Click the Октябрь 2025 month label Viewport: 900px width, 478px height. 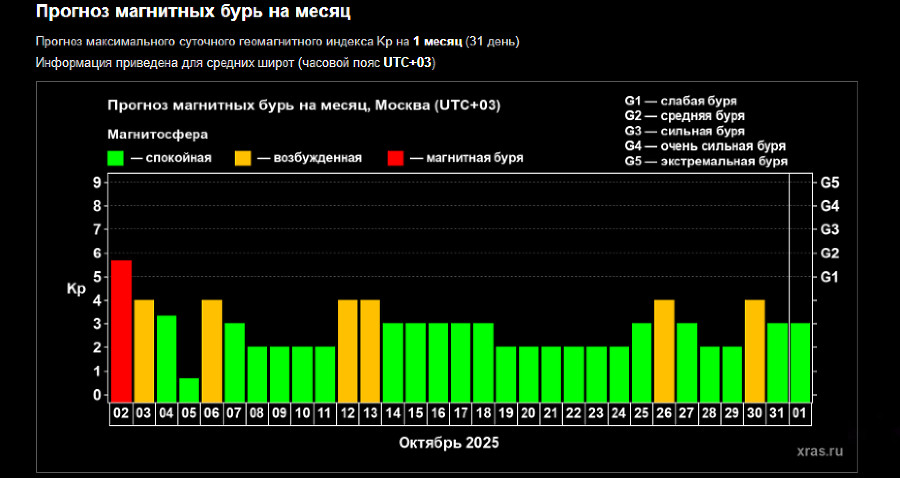449,442
